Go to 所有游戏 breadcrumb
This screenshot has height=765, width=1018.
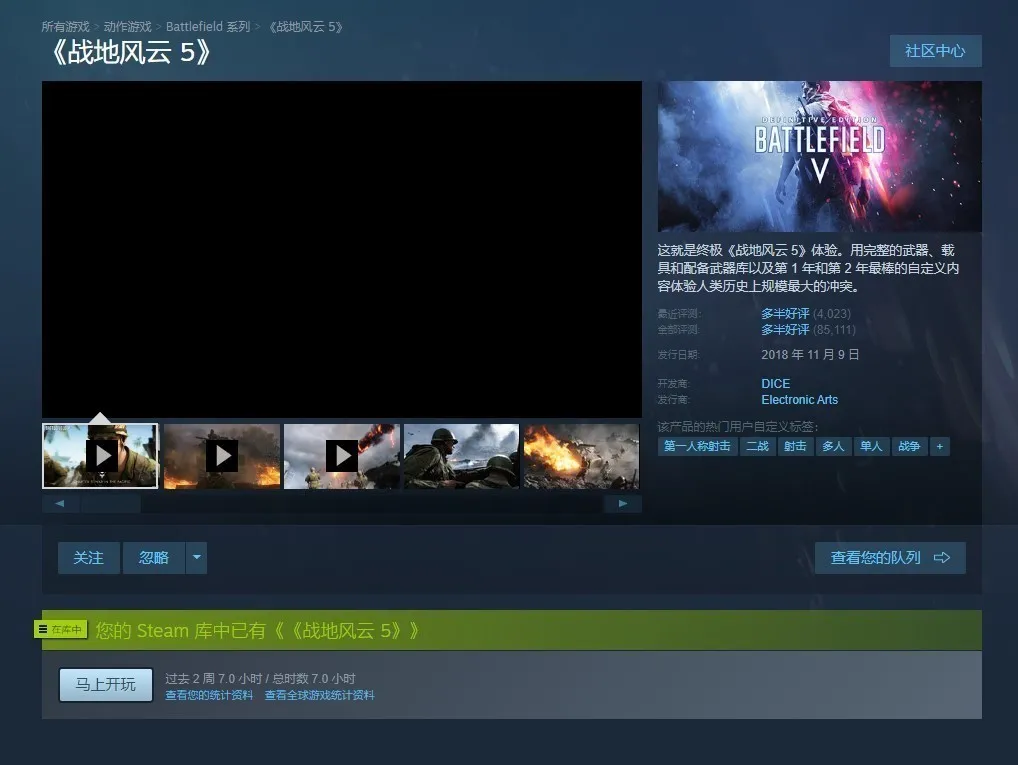click(x=65, y=27)
